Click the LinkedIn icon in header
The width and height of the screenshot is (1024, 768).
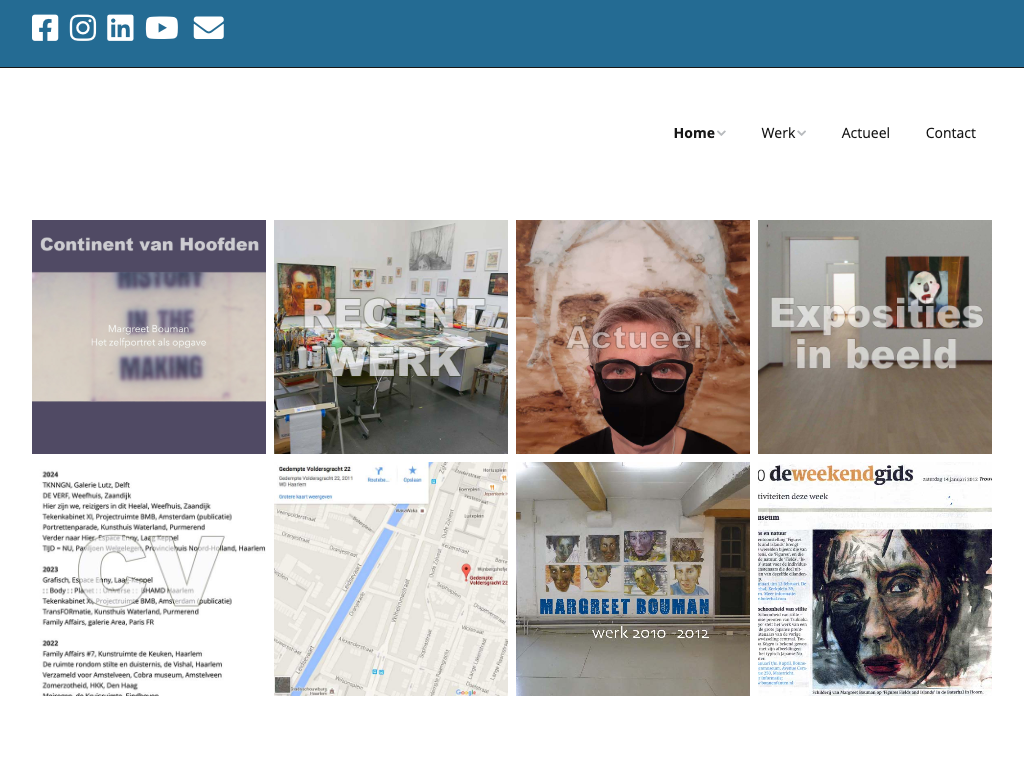coord(120,28)
